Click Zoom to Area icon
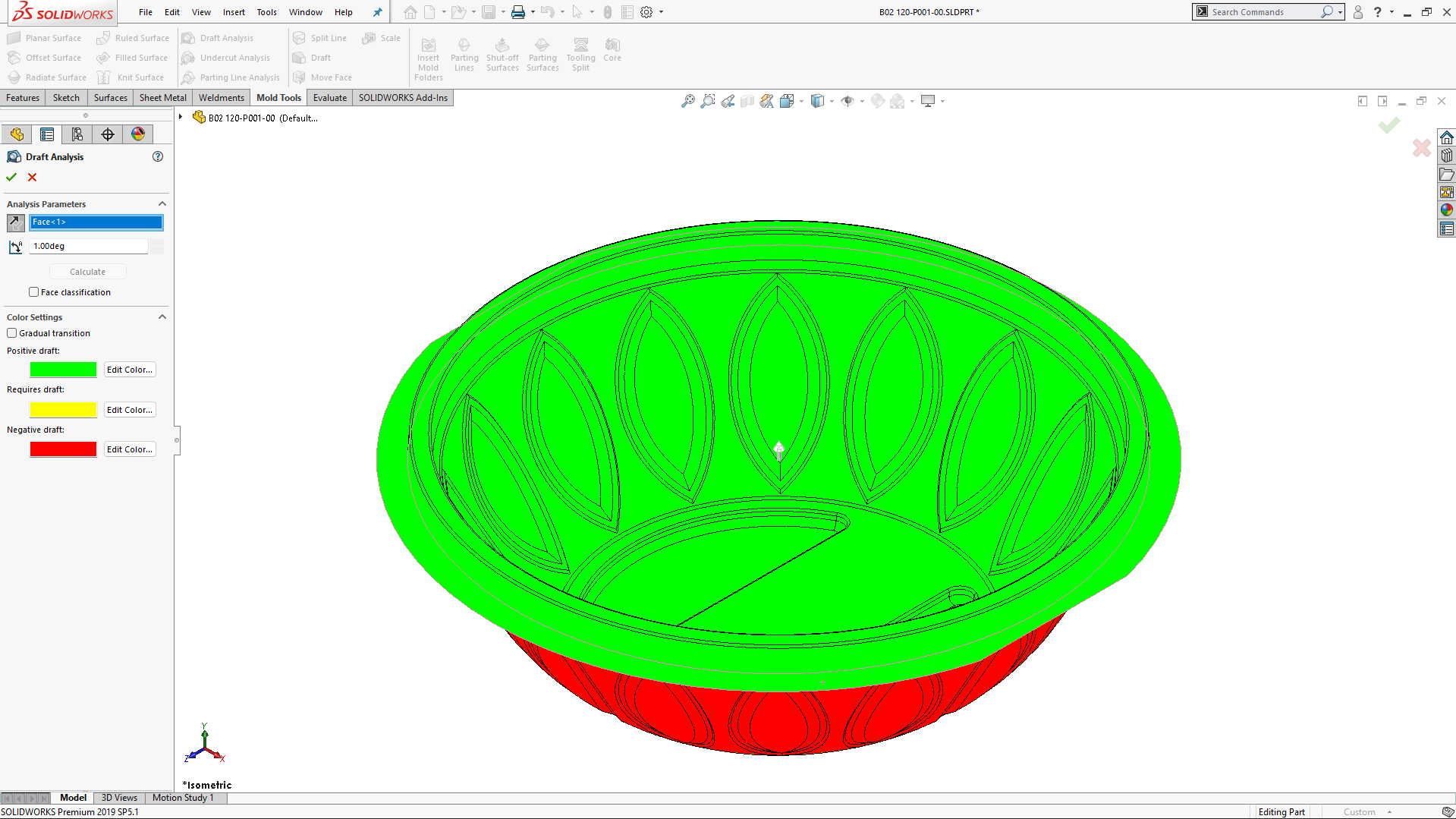Image resolution: width=1456 pixels, height=819 pixels. 708,101
